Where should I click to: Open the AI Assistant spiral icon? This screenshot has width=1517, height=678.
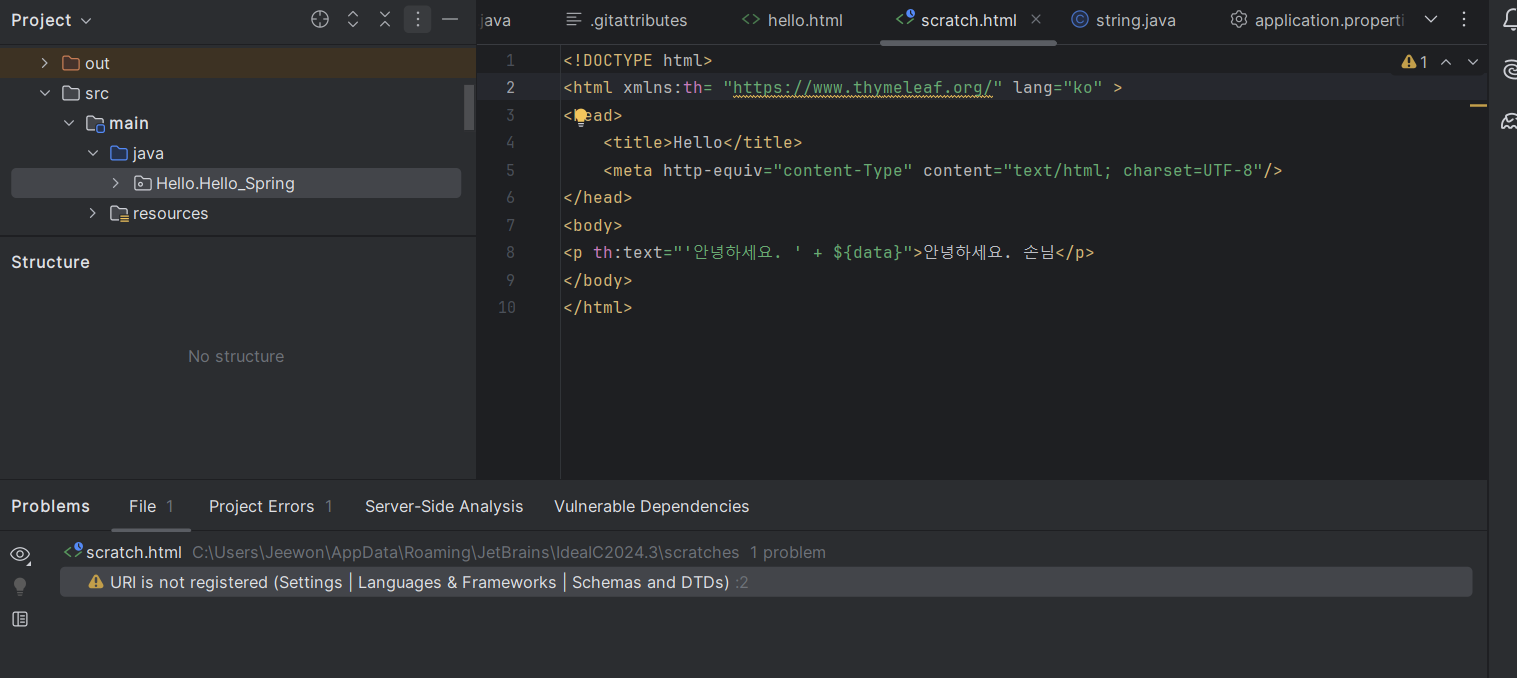[1509, 69]
